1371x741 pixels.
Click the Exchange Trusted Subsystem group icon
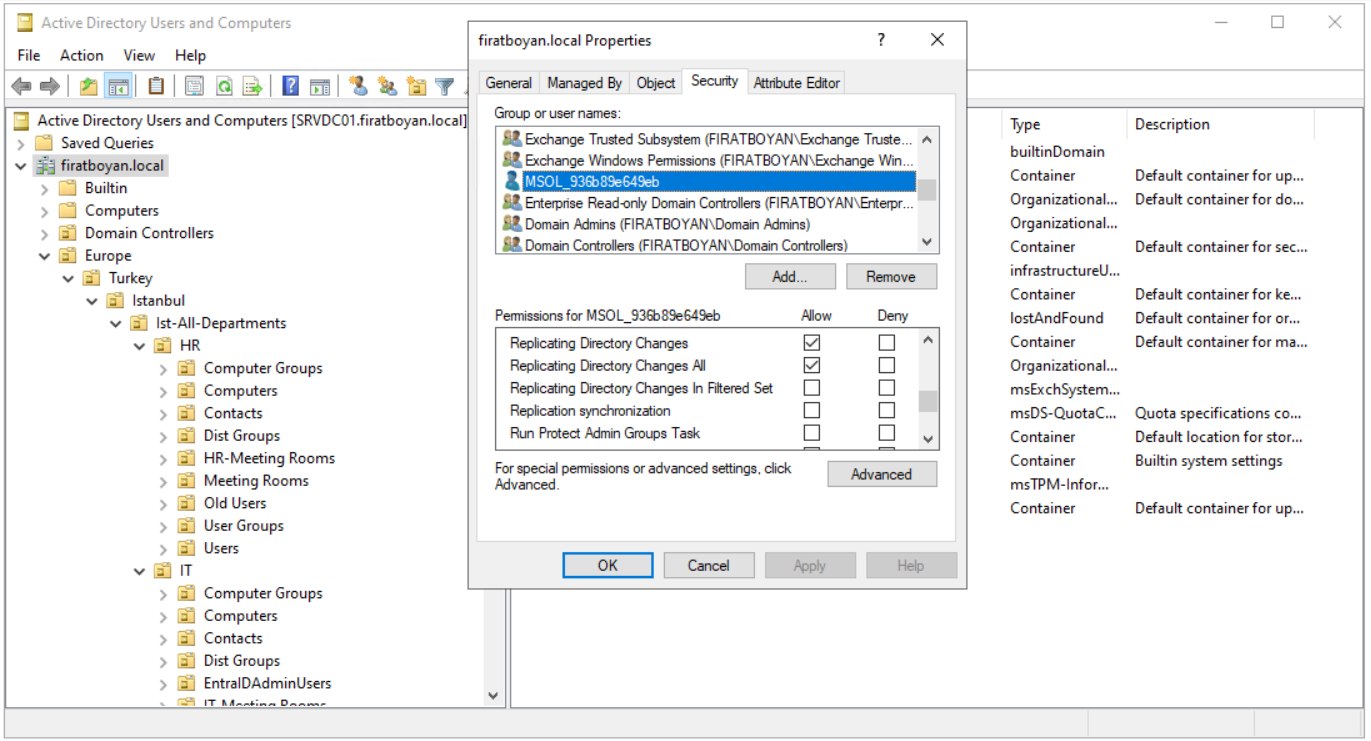tap(512, 139)
